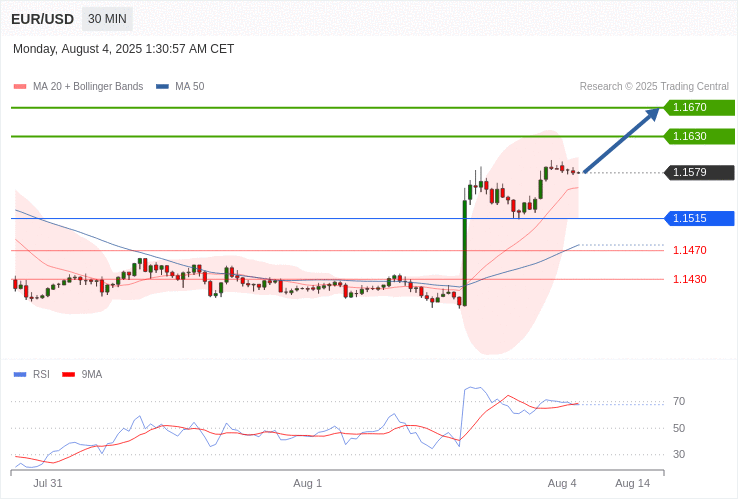Click the blue MA 50 legend swatch
738x500 pixels.
coord(162,87)
